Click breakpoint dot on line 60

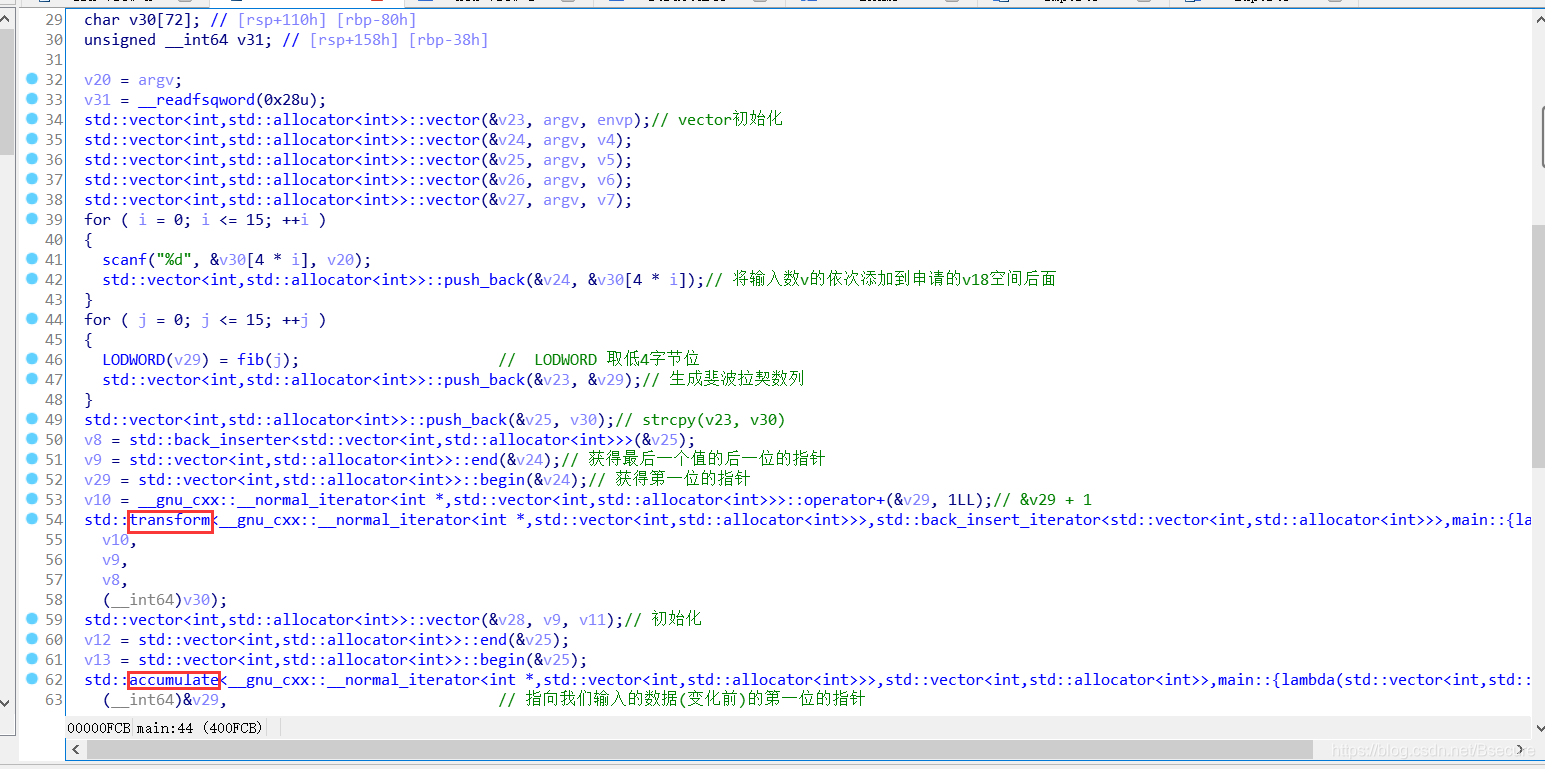tap(32, 639)
